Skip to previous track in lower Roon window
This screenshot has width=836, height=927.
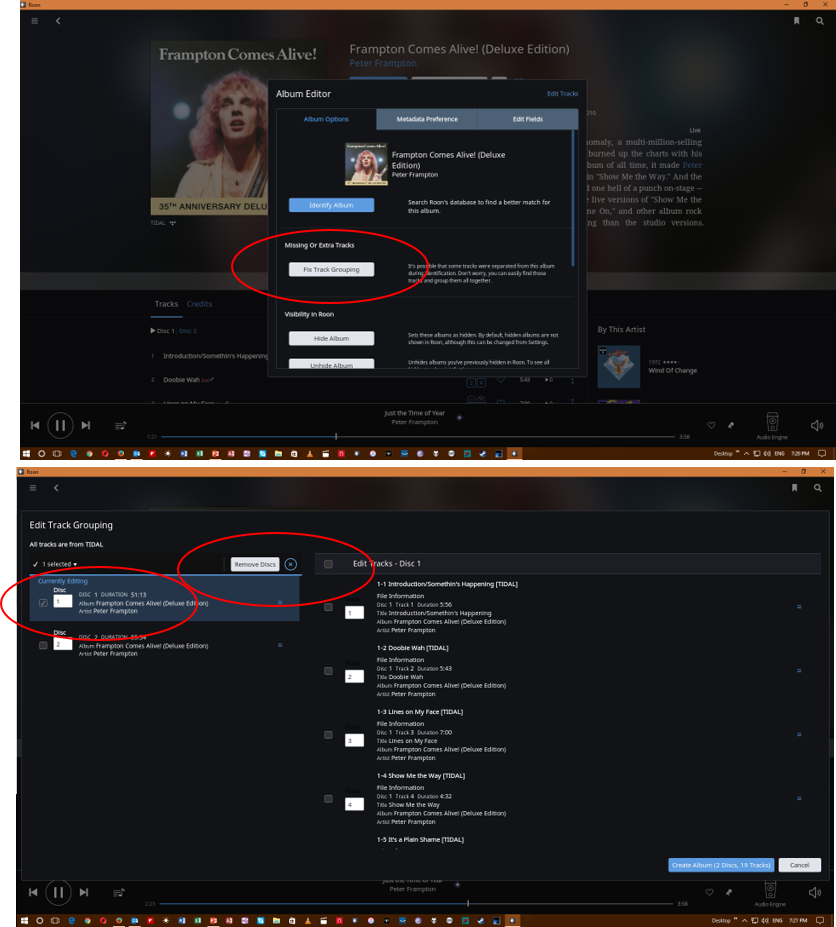(33, 892)
